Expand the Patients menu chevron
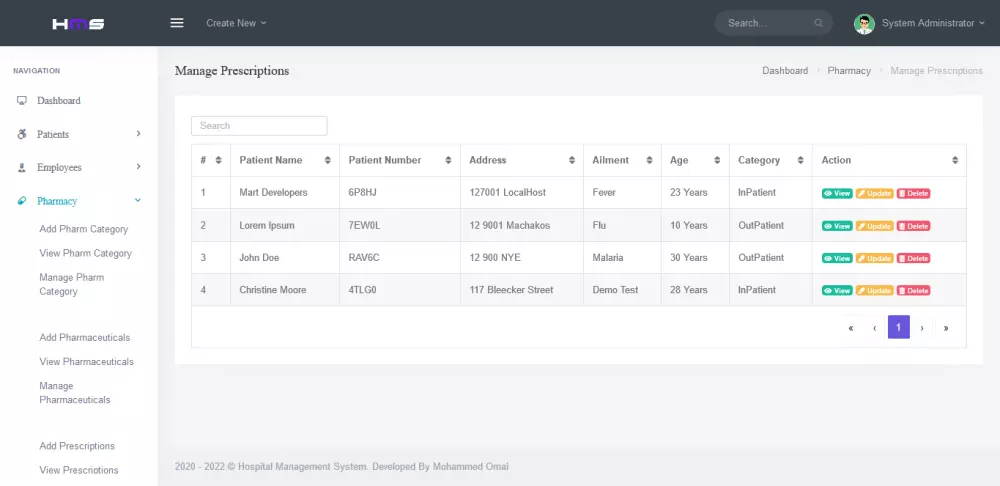 138,133
